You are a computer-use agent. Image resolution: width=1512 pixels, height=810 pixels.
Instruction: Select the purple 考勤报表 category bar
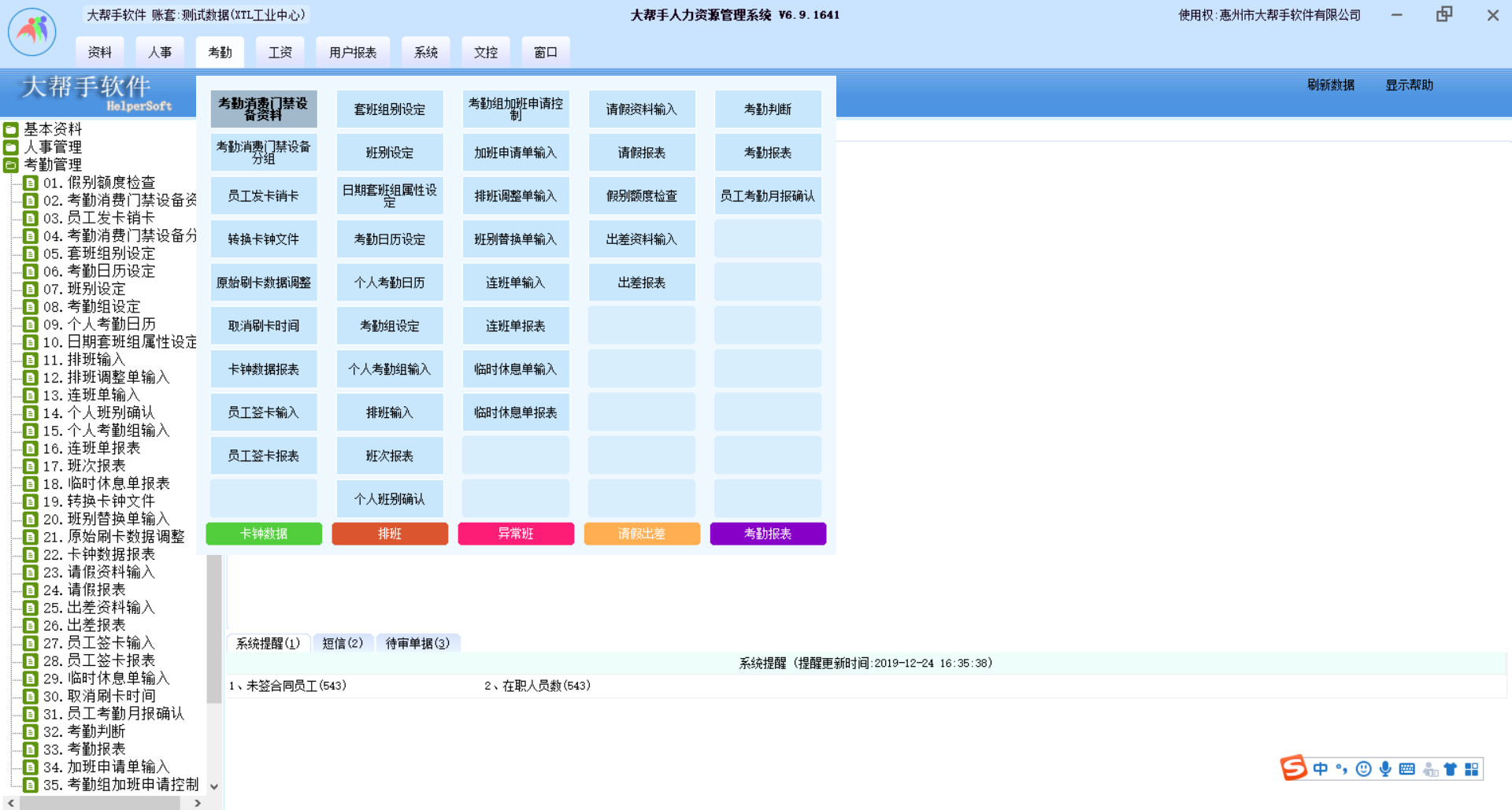coord(768,534)
